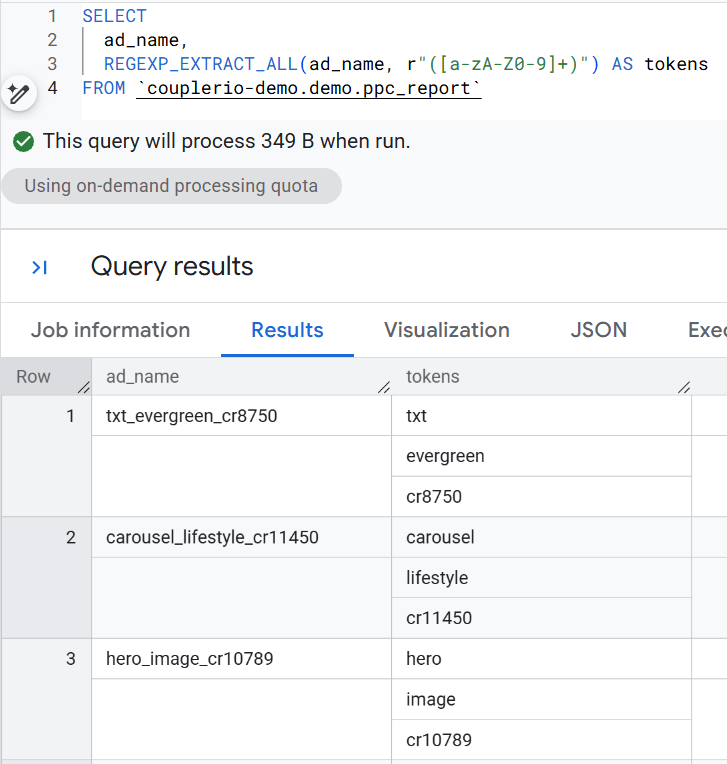Click the tokens alias in the query
The width and height of the screenshot is (727, 764).
tap(676, 64)
